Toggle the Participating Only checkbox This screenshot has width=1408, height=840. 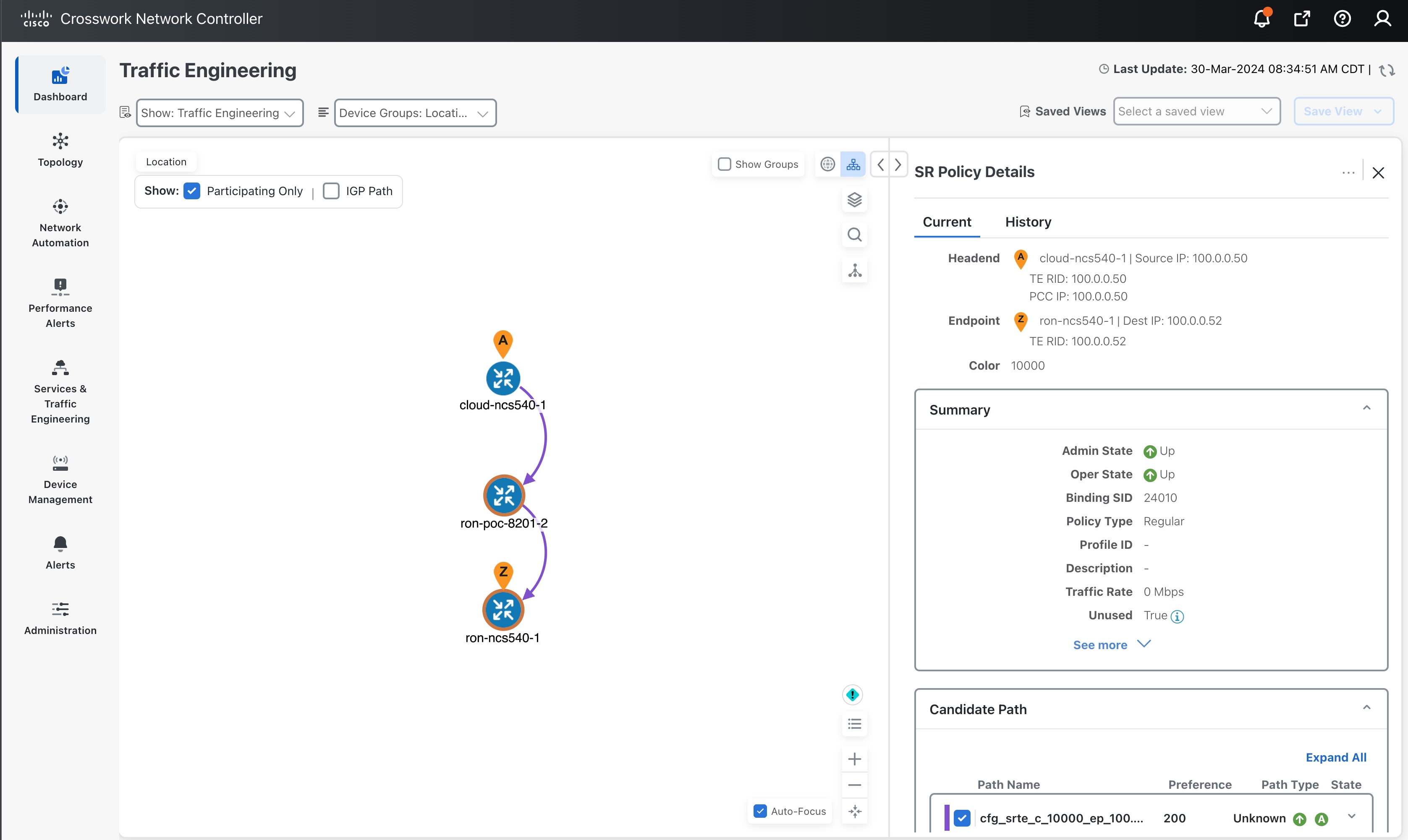pyautogui.click(x=192, y=191)
